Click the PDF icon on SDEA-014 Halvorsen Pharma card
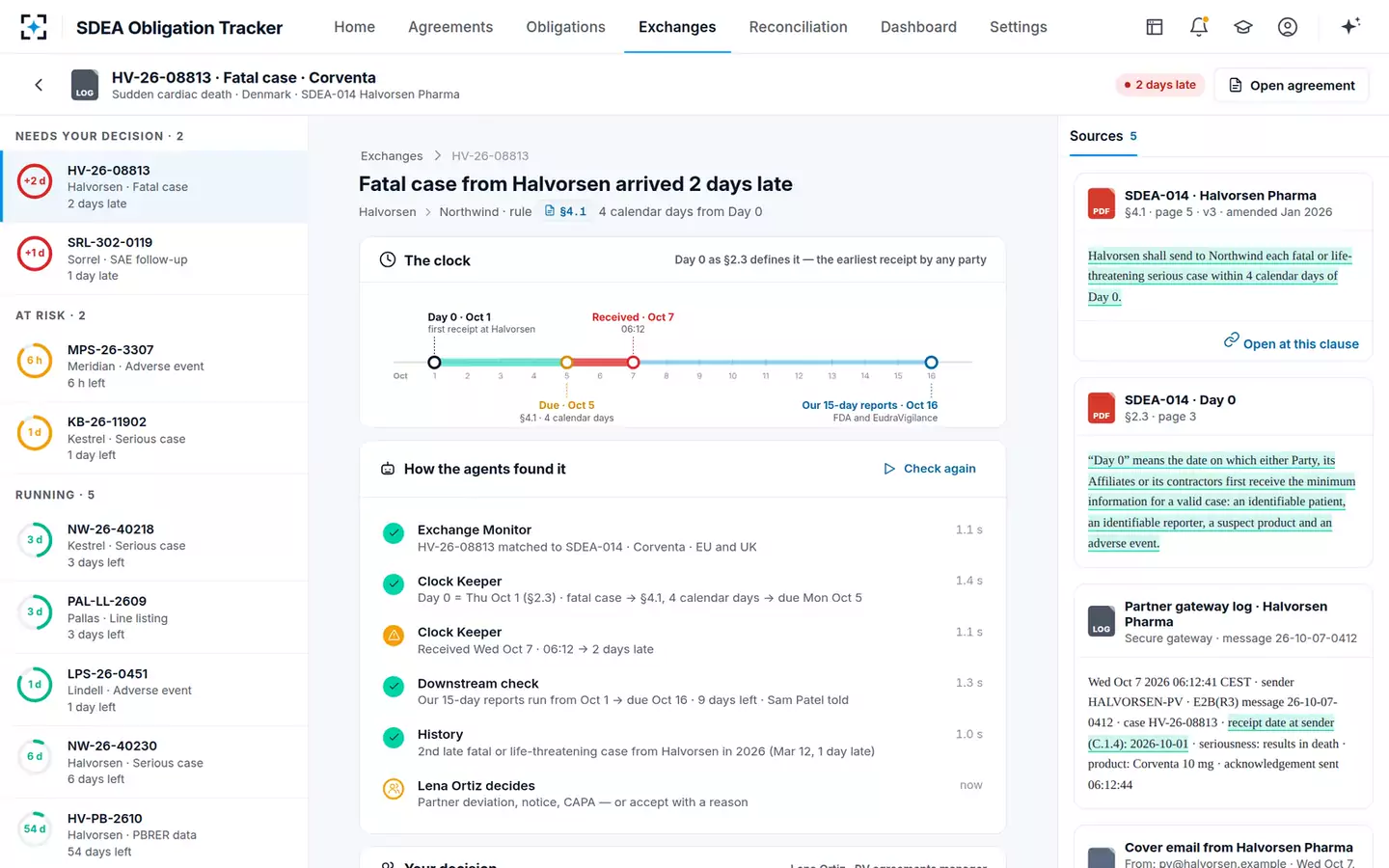Image resolution: width=1389 pixels, height=868 pixels. 1102,203
